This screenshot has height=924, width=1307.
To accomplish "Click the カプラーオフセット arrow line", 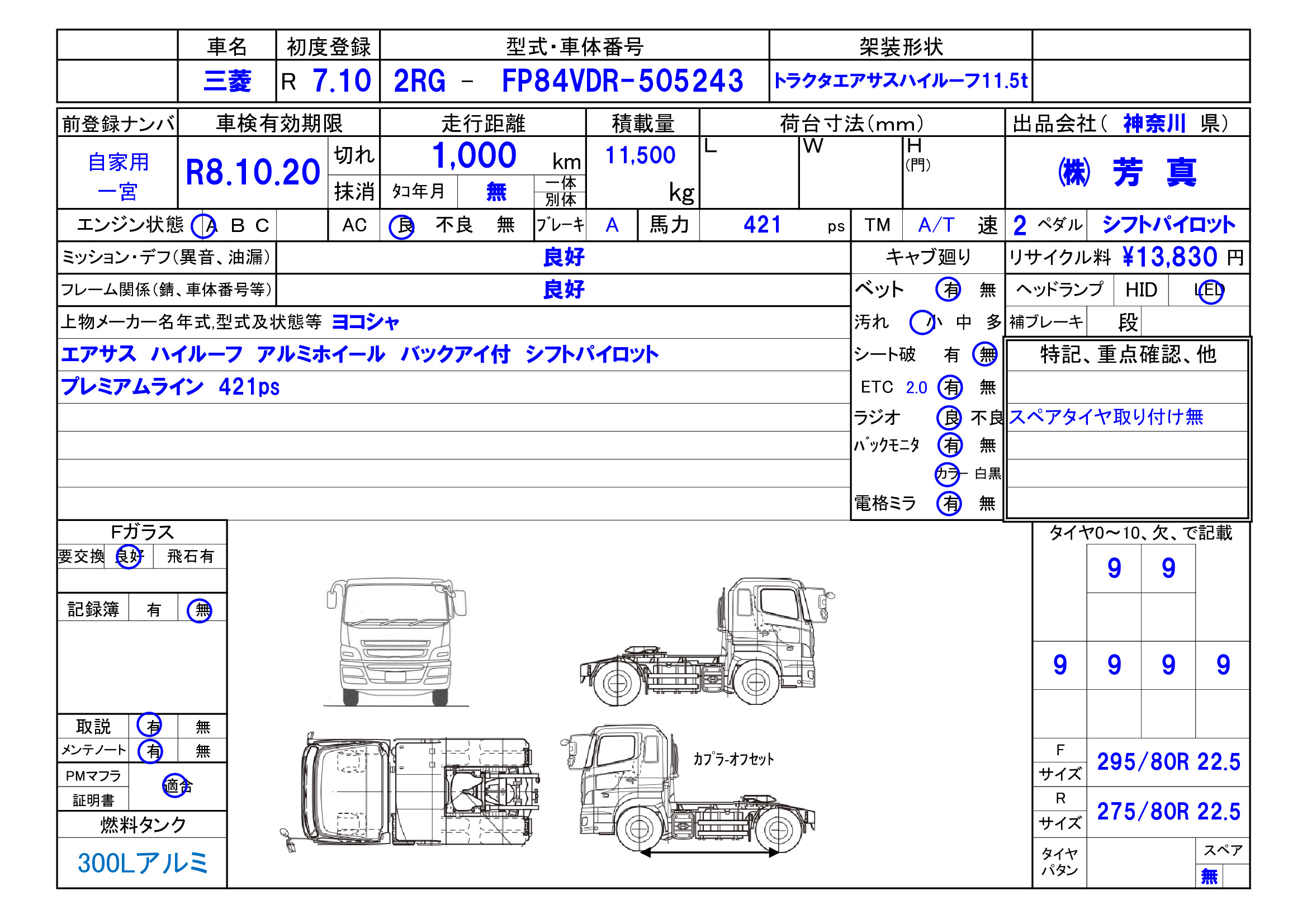I will pos(709,852).
